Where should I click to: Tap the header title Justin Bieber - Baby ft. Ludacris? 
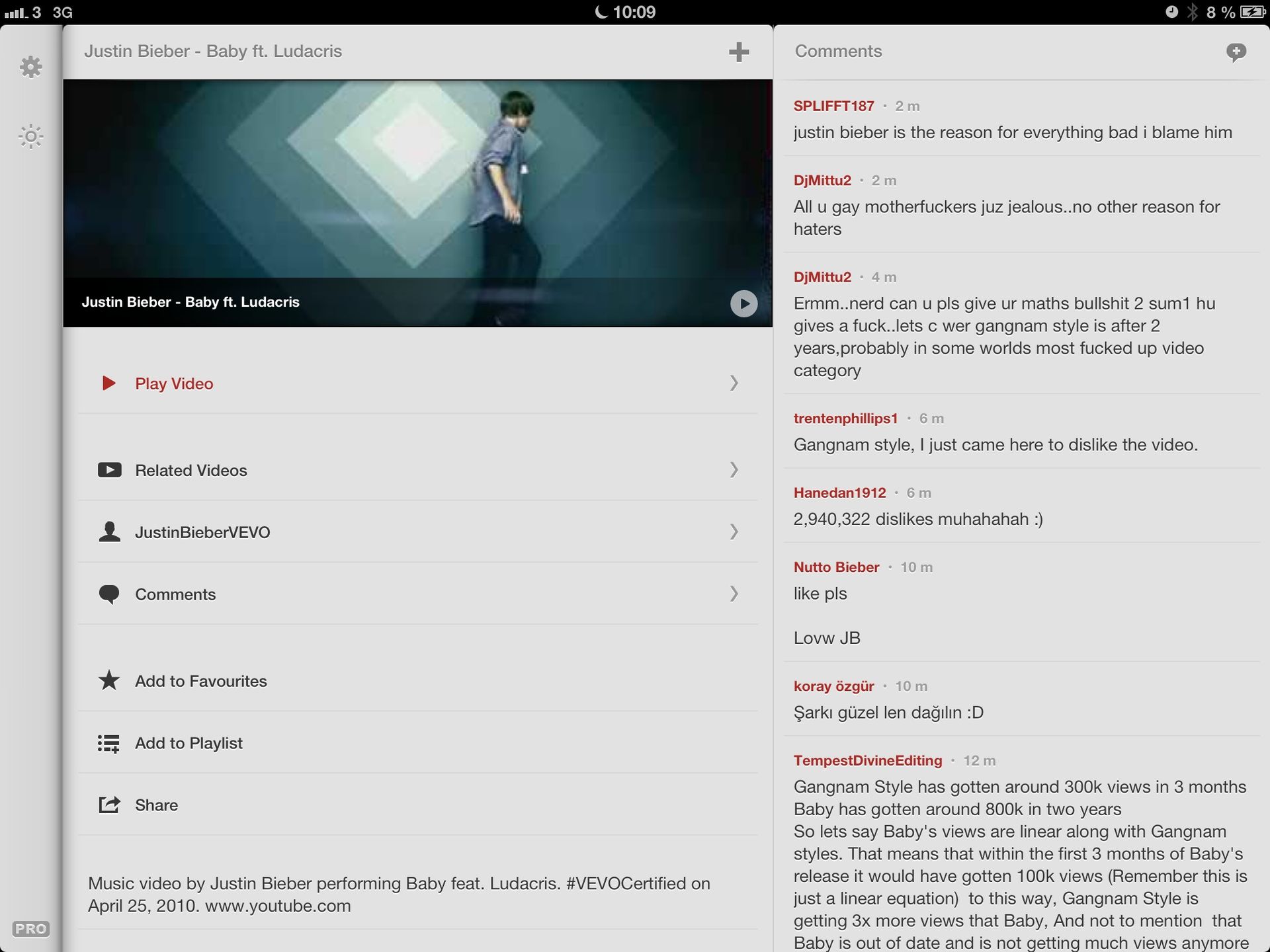(x=213, y=52)
